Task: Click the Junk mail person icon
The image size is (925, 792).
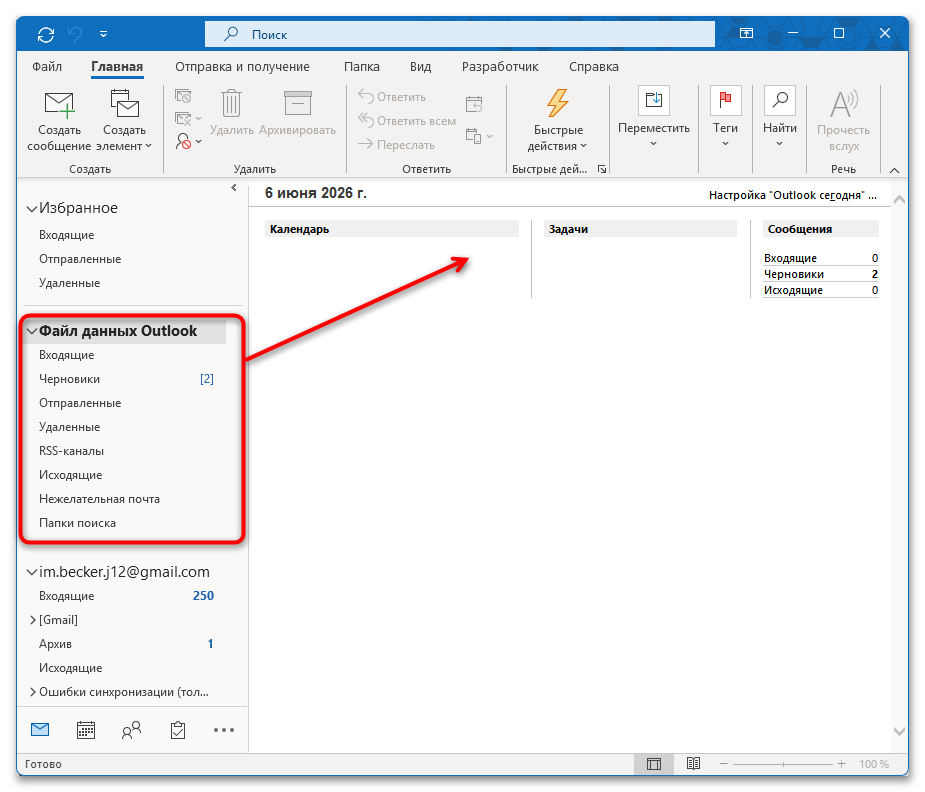Action: click(x=183, y=141)
